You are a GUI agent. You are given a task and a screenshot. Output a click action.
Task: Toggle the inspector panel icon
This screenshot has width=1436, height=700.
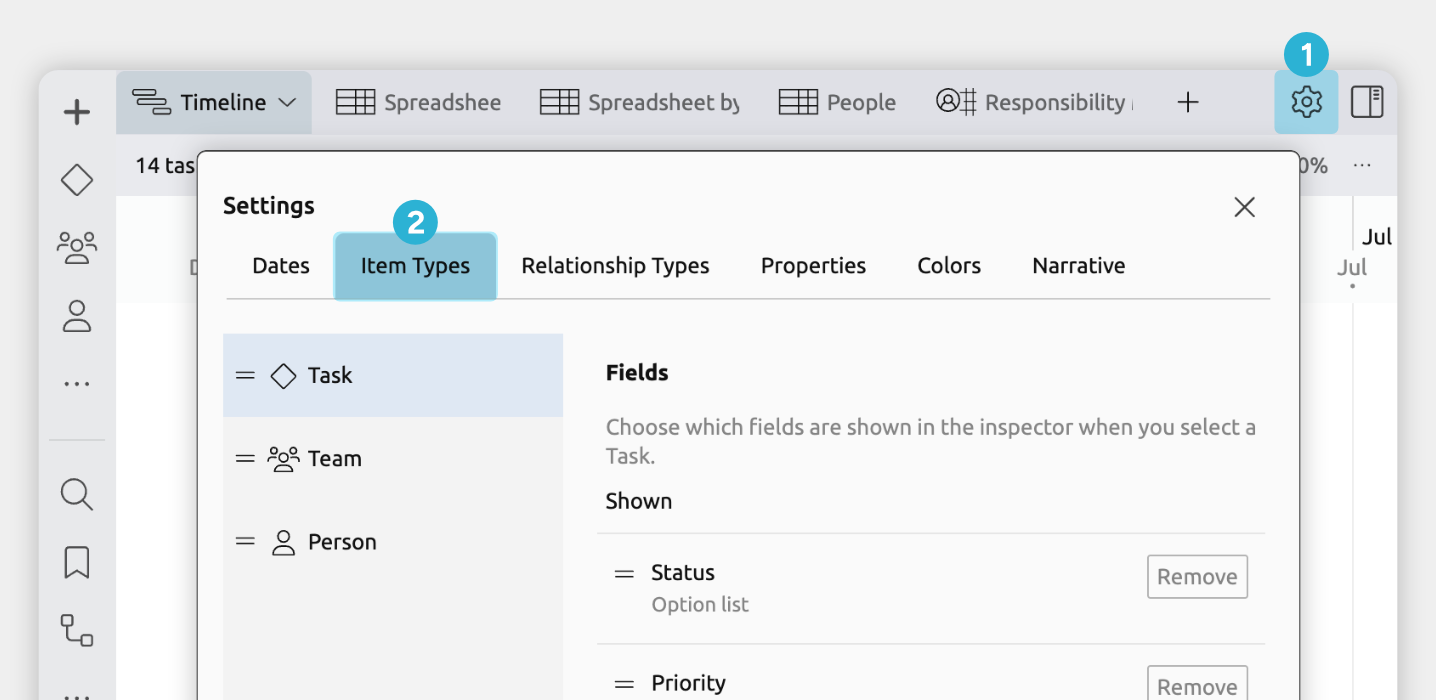click(x=1367, y=102)
